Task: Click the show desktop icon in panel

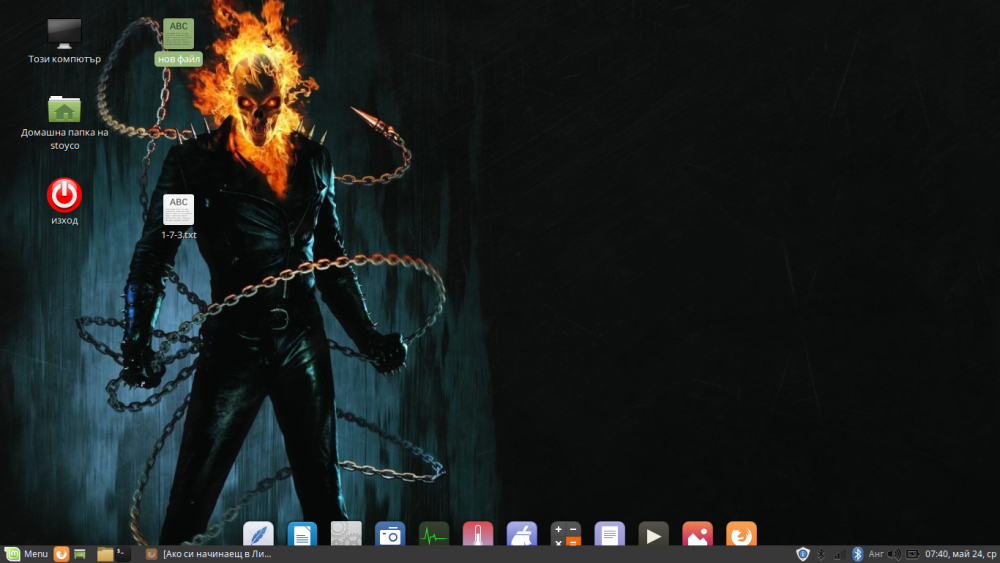Action: click(x=80, y=554)
